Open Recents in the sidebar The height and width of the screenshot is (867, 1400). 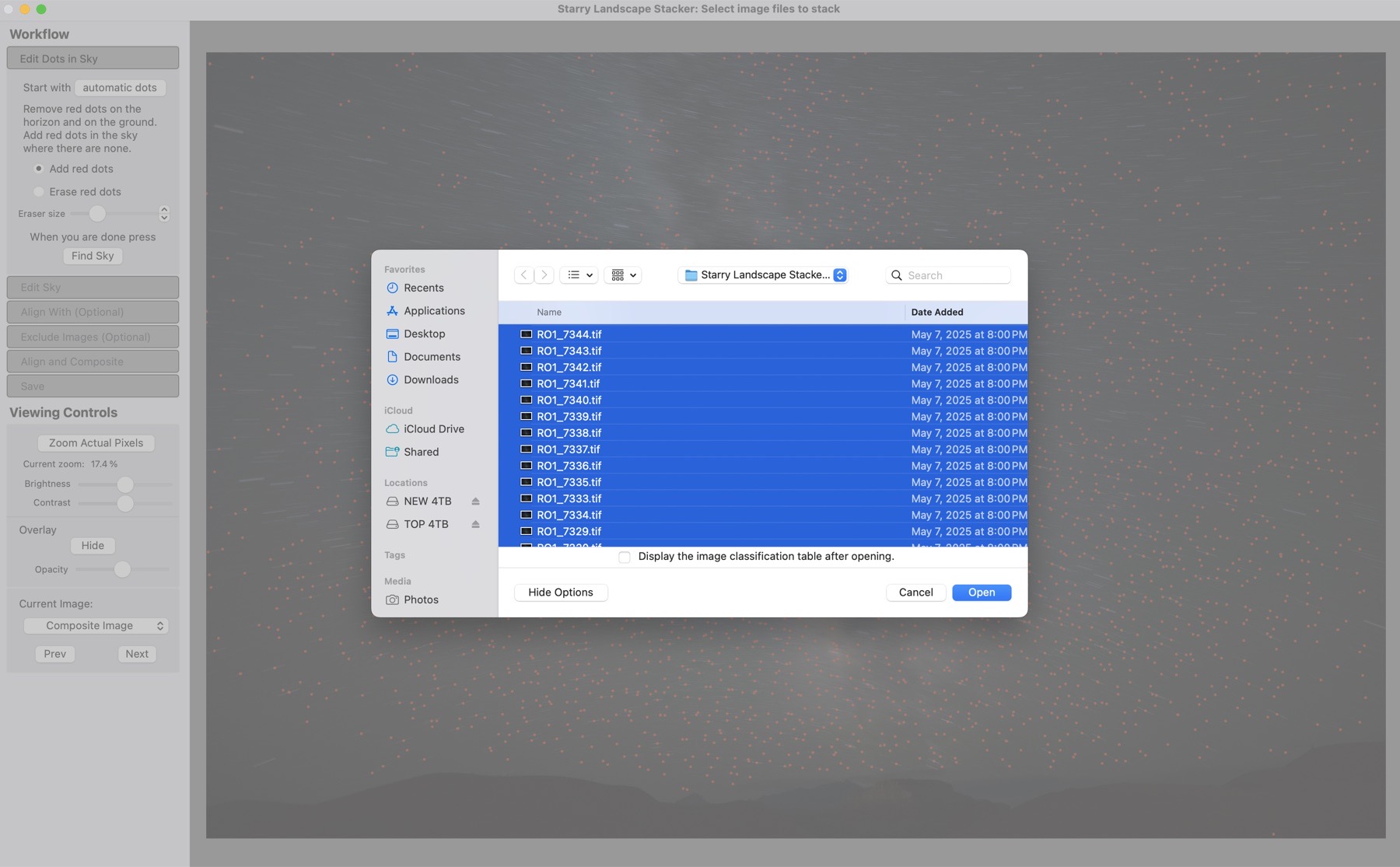coord(424,288)
